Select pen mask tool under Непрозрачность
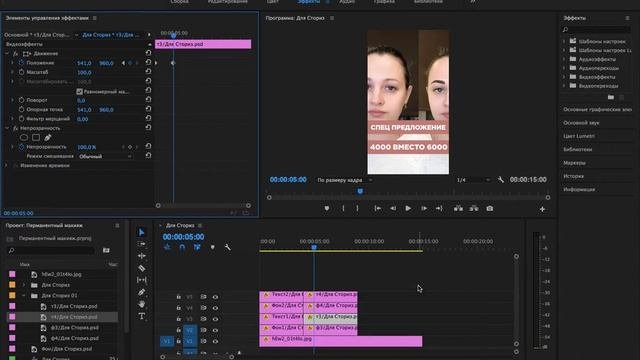640x360 pixels. pos(48,138)
